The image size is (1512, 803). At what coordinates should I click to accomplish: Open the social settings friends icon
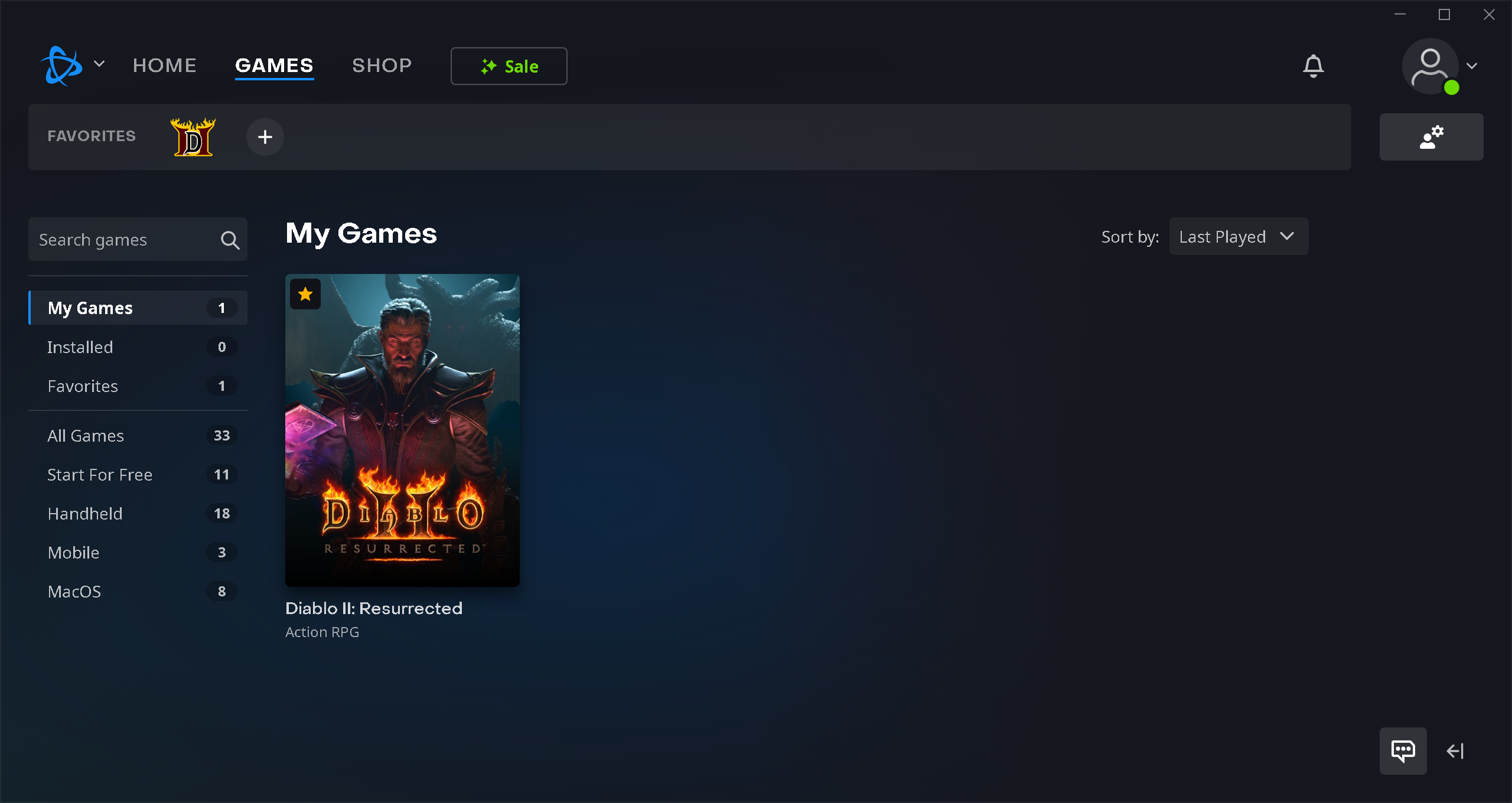click(x=1431, y=137)
